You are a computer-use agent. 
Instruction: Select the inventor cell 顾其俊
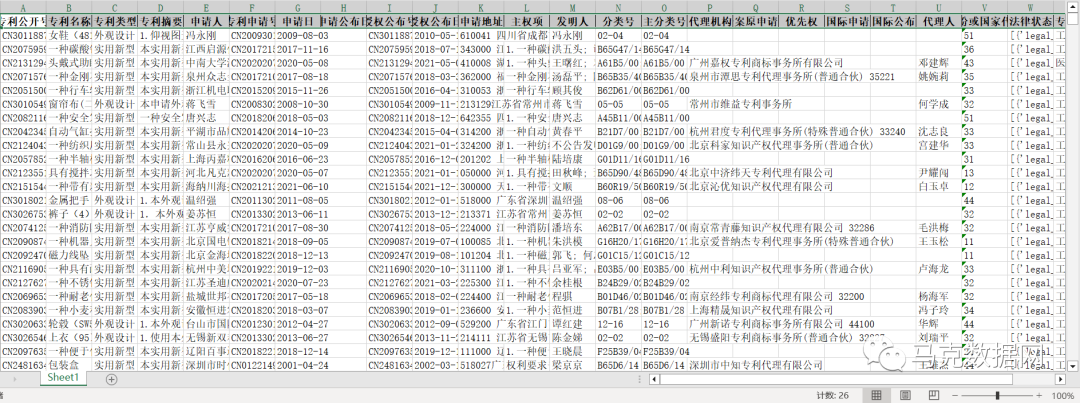click(572, 90)
